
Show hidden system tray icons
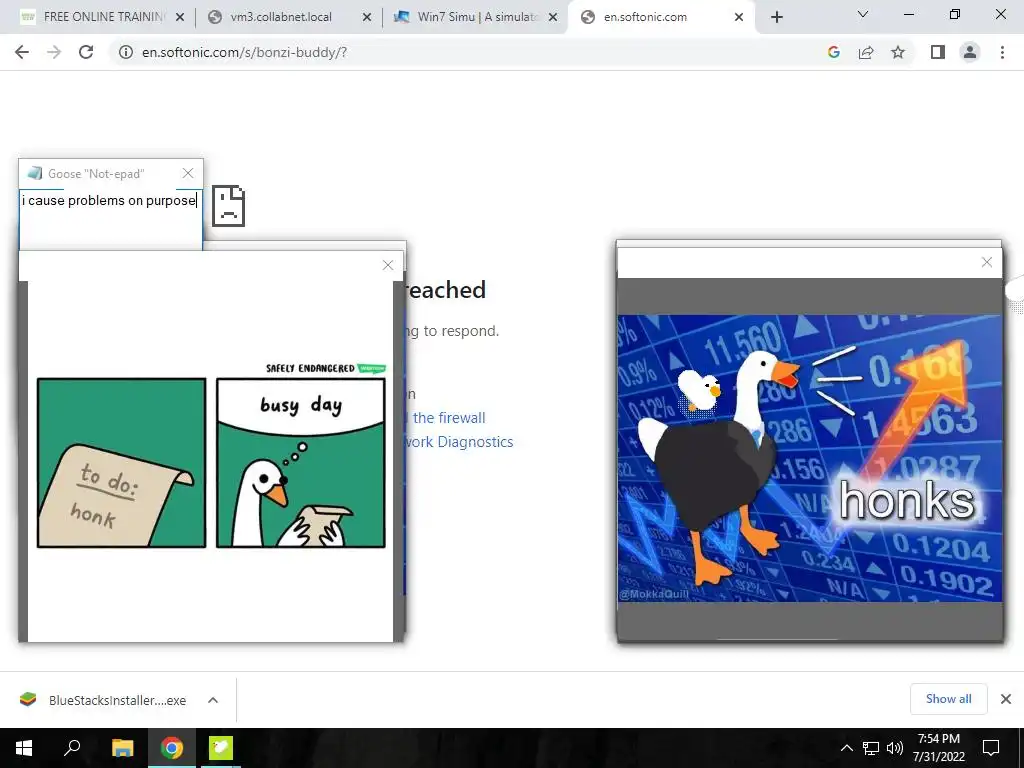846,748
